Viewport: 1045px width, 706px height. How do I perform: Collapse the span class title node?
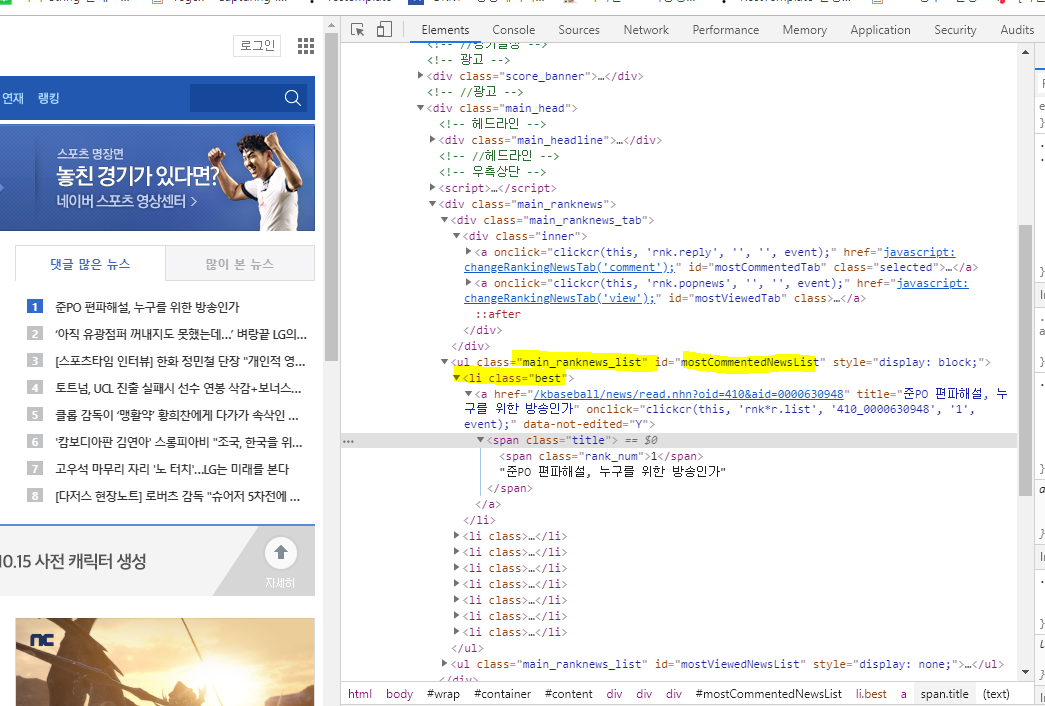[x=481, y=440]
